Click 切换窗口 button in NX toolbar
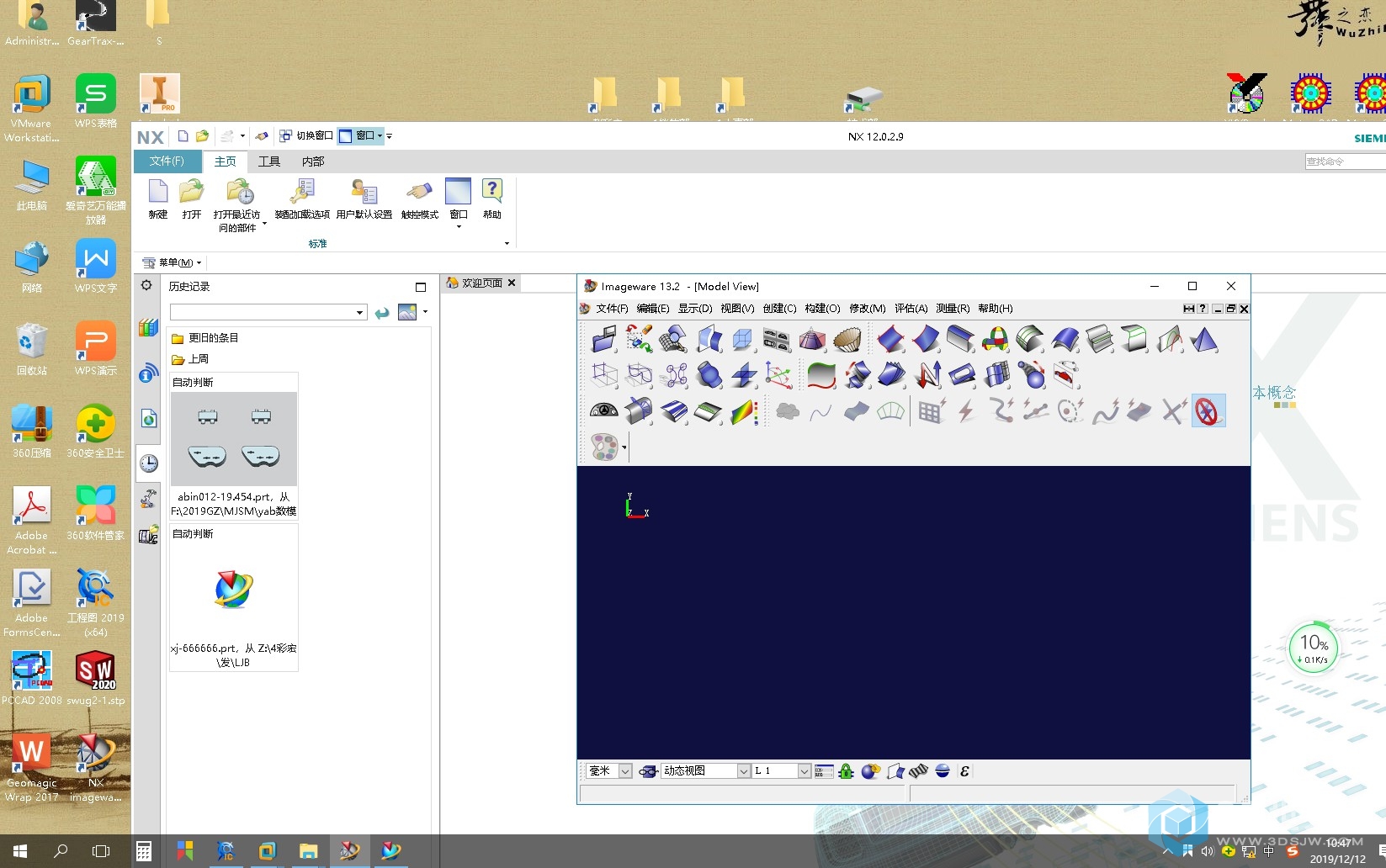 coord(306,135)
